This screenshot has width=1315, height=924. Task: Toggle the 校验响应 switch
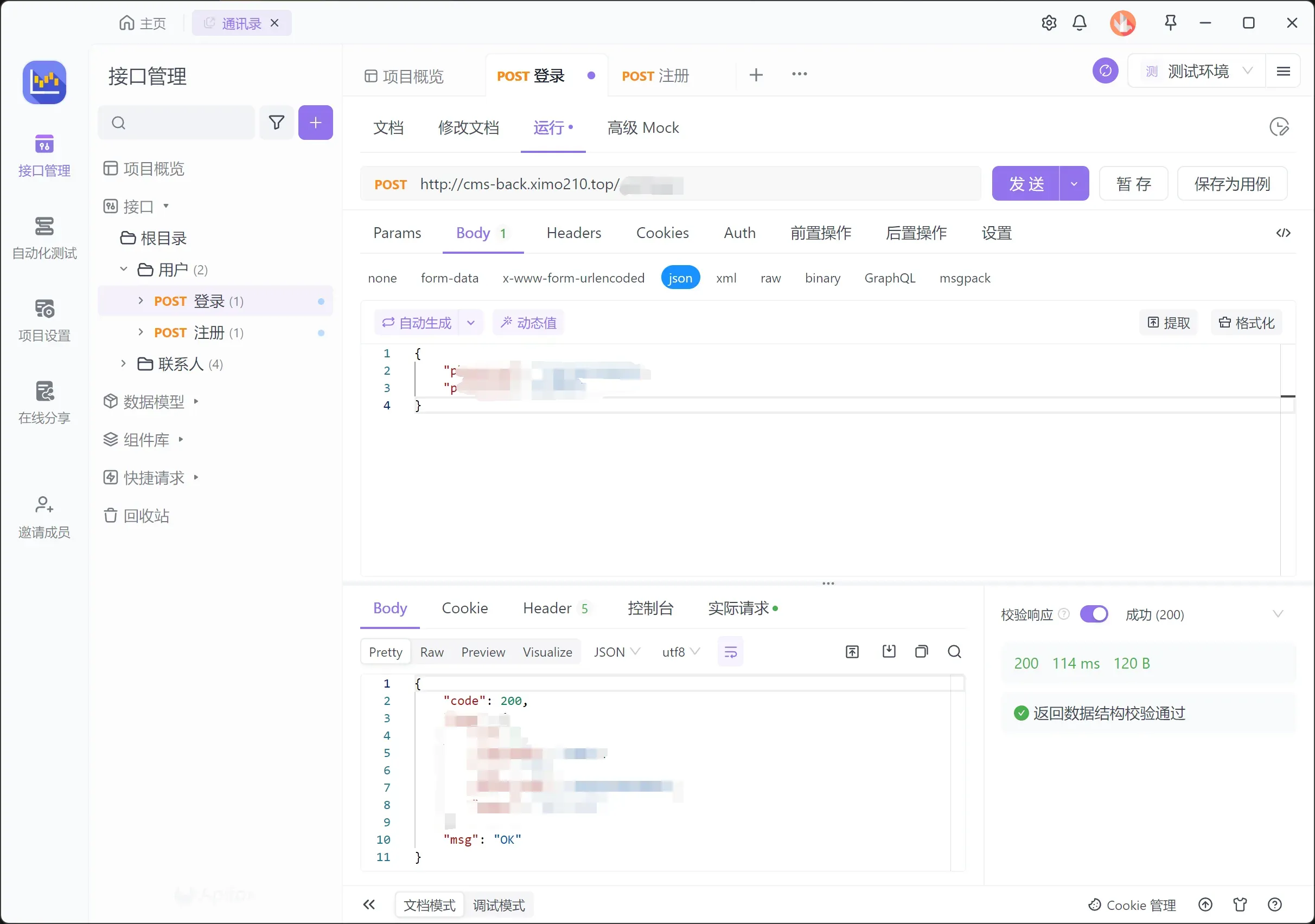point(1094,614)
